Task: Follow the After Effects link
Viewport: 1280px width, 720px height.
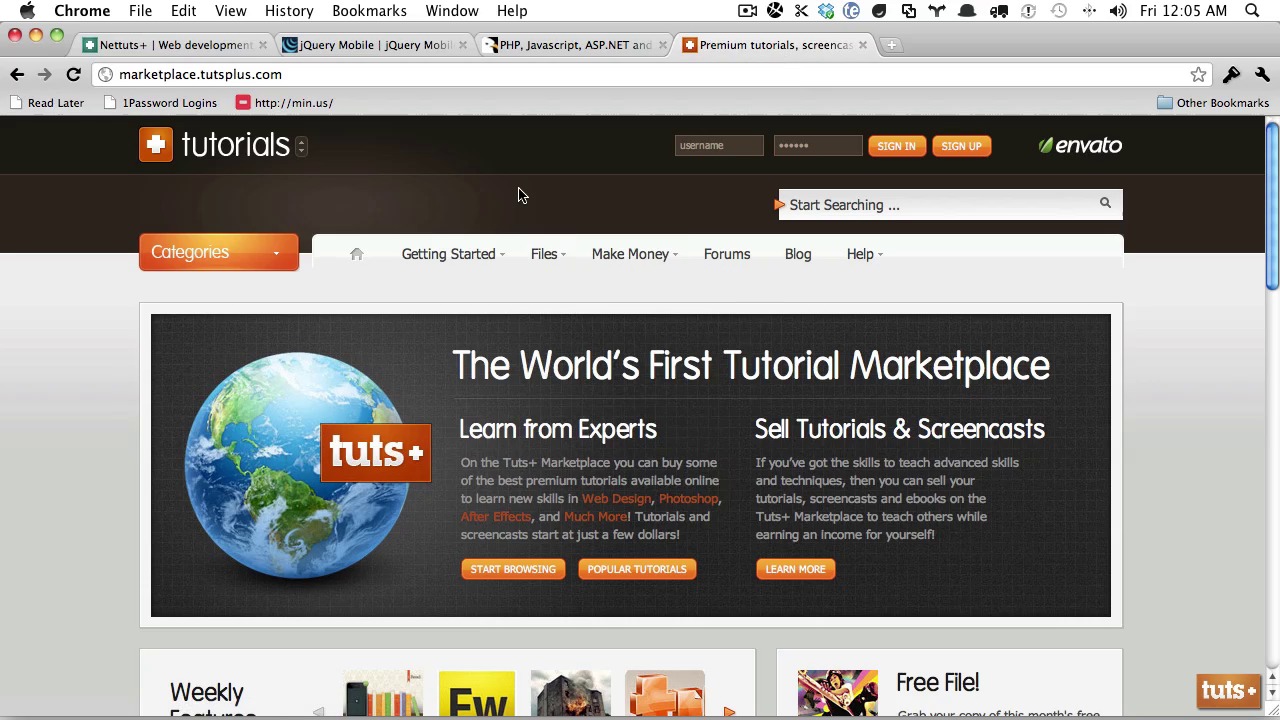Action: pyautogui.click(x=496, y=516)
